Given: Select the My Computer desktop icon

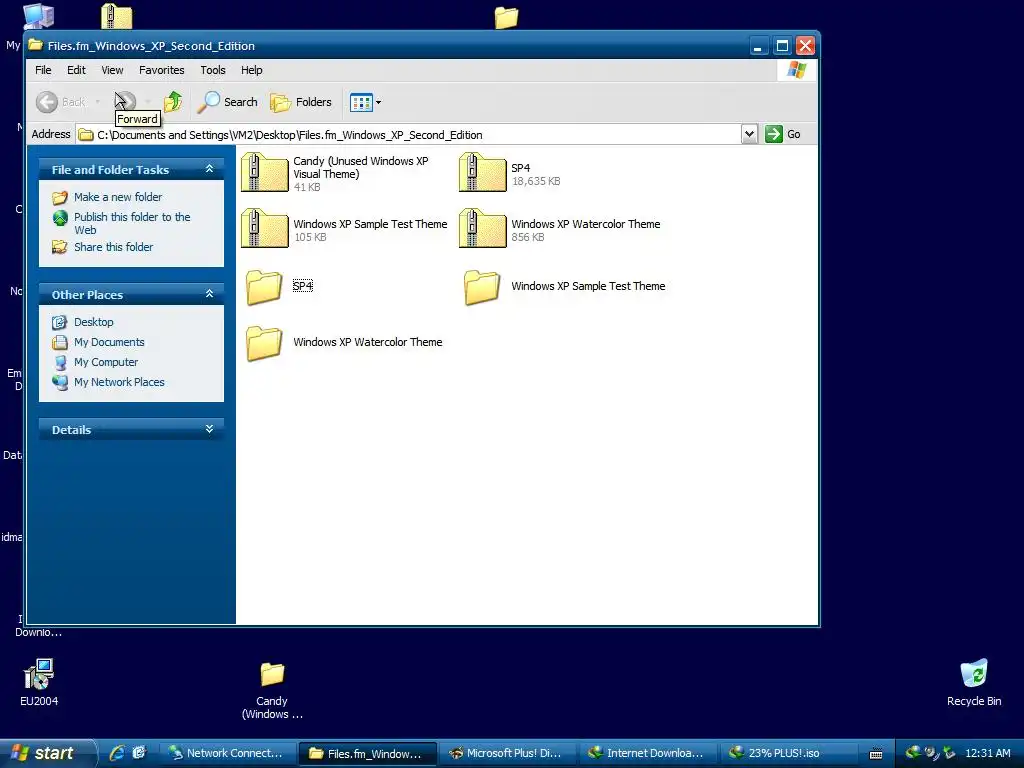Looking at the screenshot, I should click(39, 16).
